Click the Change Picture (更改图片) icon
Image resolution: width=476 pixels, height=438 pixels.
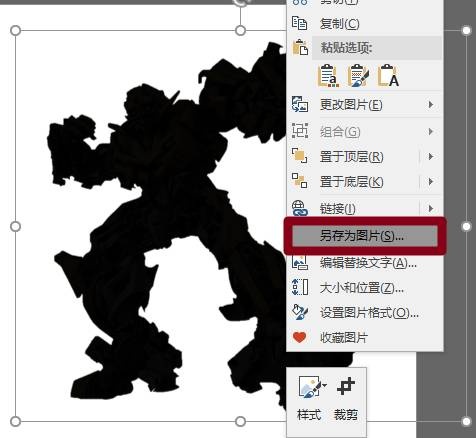300,104
